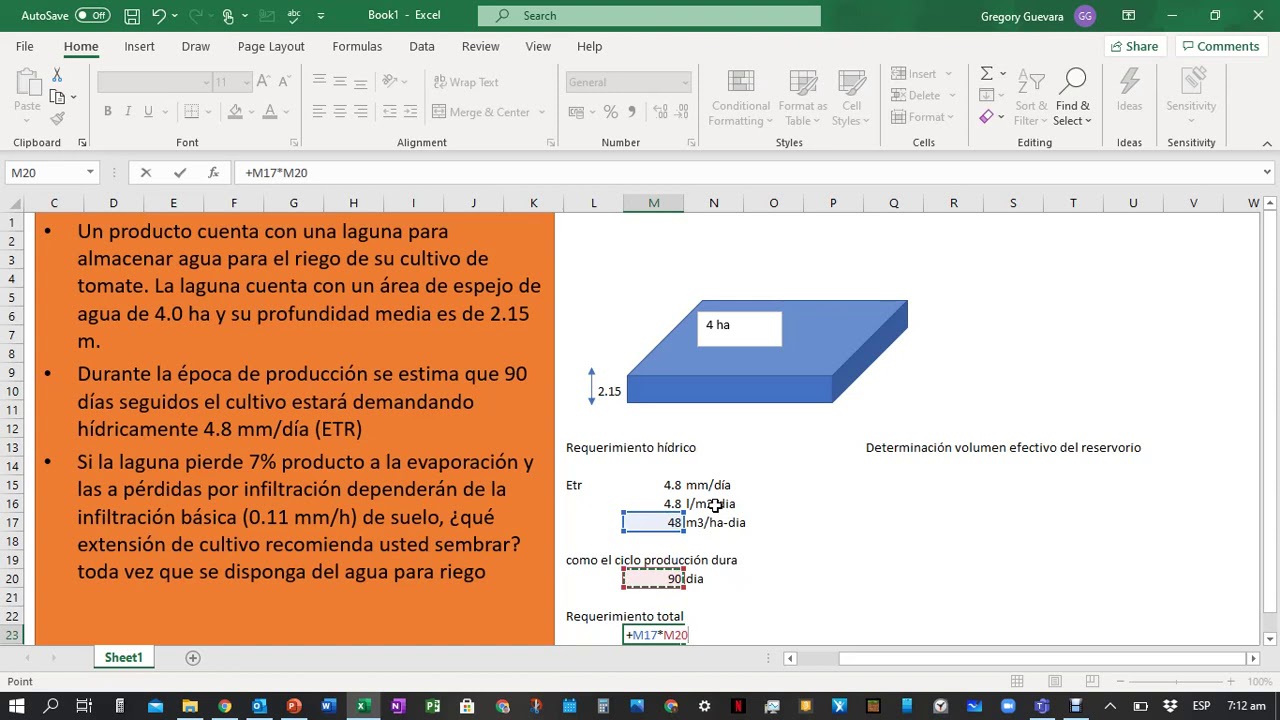Click the AutoSum sigma icon

(x=987, y=74)
